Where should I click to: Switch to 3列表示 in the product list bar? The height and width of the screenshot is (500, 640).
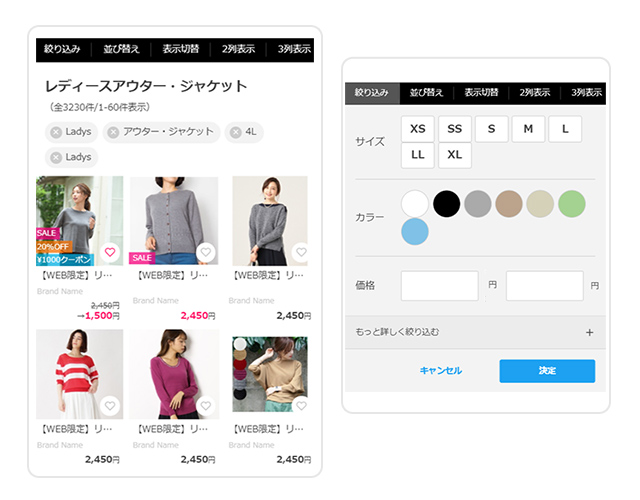coord(293,50)
